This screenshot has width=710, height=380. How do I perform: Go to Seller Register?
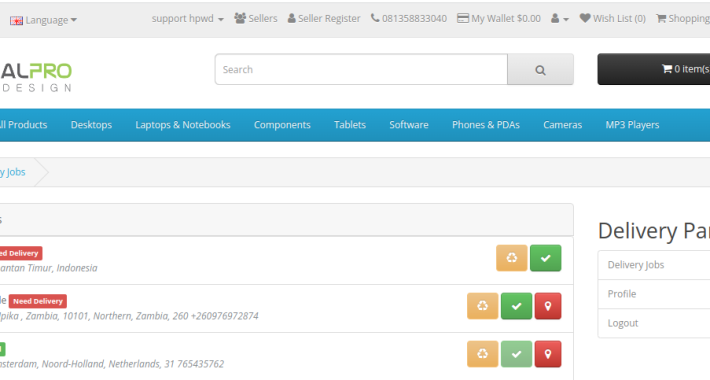point(324,19)
